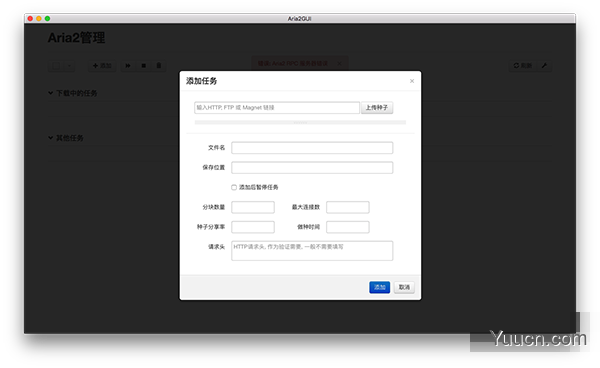Click the 刷新 refresh button

[x=523, y=66]
